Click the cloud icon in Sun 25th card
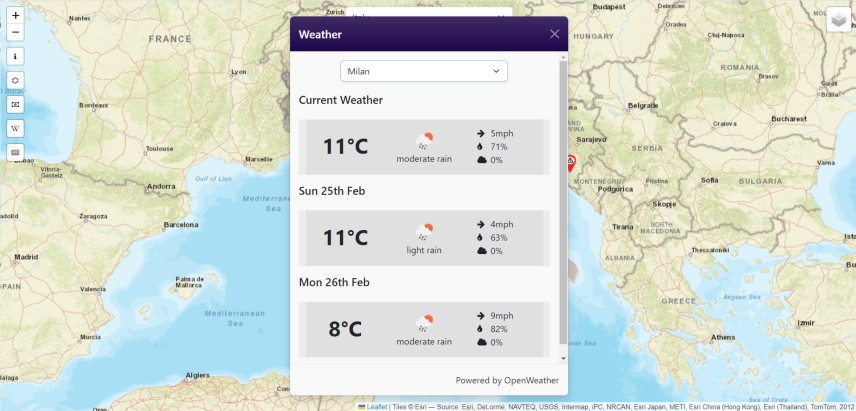The image size is (856, 411). [x=482, y=251]
